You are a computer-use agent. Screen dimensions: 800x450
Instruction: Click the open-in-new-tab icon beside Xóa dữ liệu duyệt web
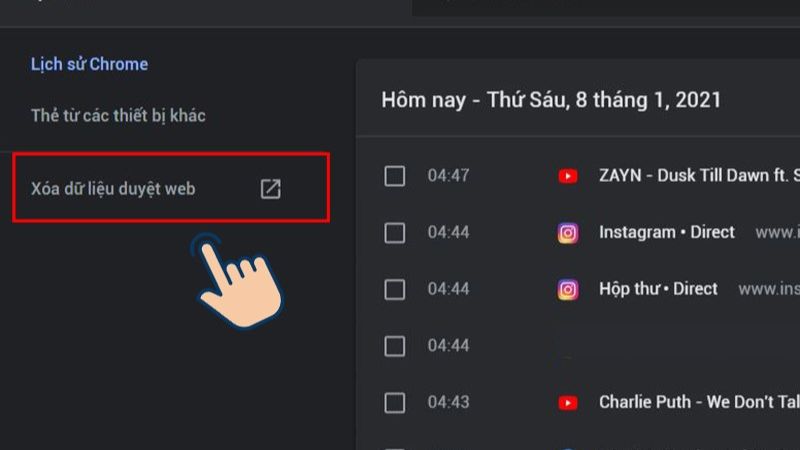coord(270,188)
